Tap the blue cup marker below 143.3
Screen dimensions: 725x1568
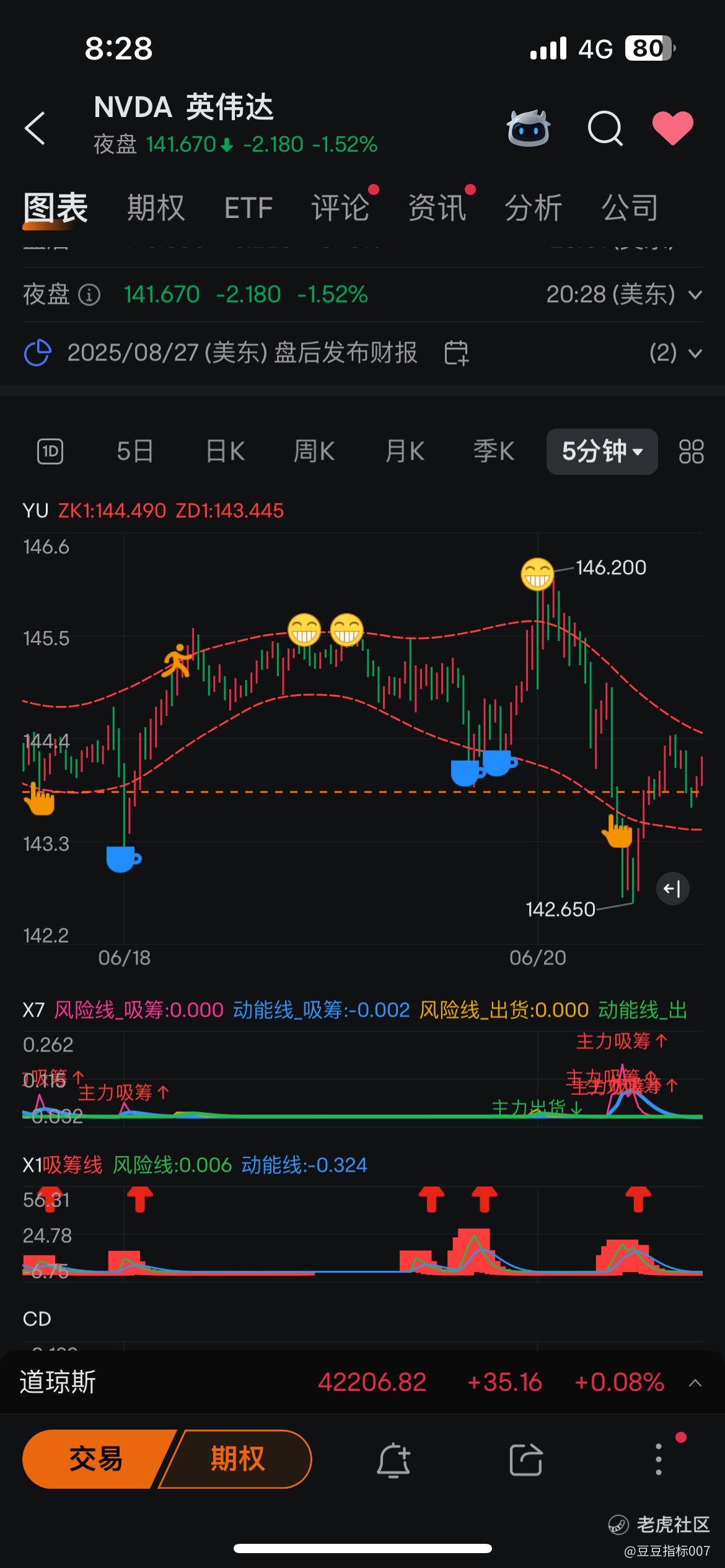tap(123, 859)
